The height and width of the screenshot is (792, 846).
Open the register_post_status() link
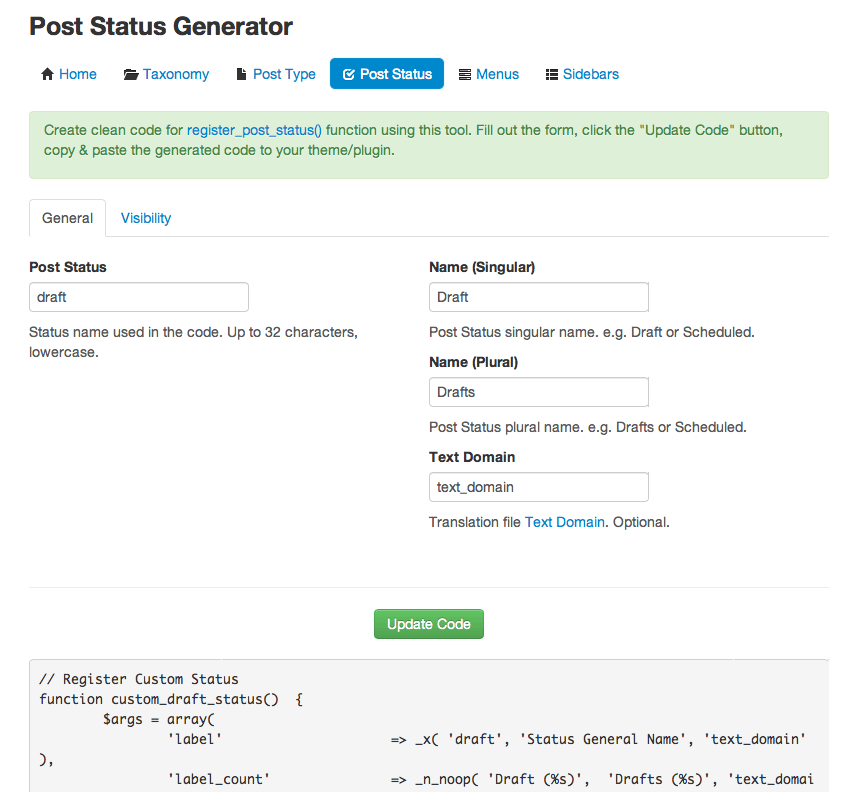click(254, 131)
